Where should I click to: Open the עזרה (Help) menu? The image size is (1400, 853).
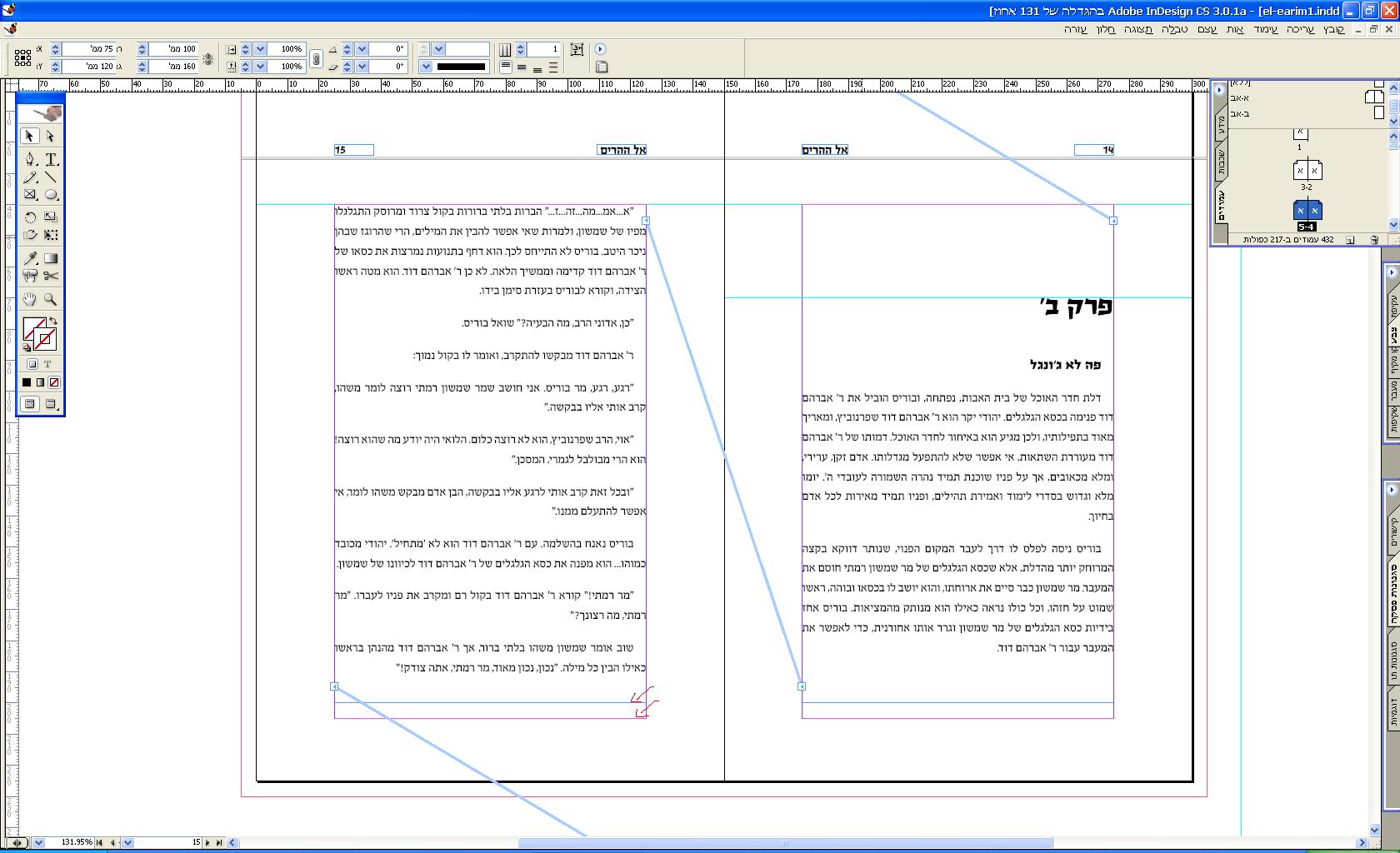pos(1076,29)
